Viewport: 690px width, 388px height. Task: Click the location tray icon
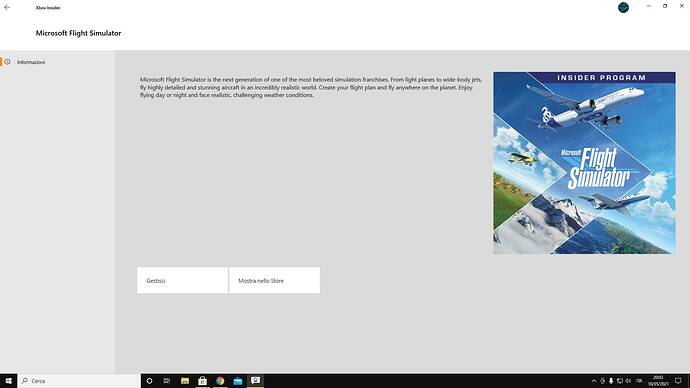(602, 381)
